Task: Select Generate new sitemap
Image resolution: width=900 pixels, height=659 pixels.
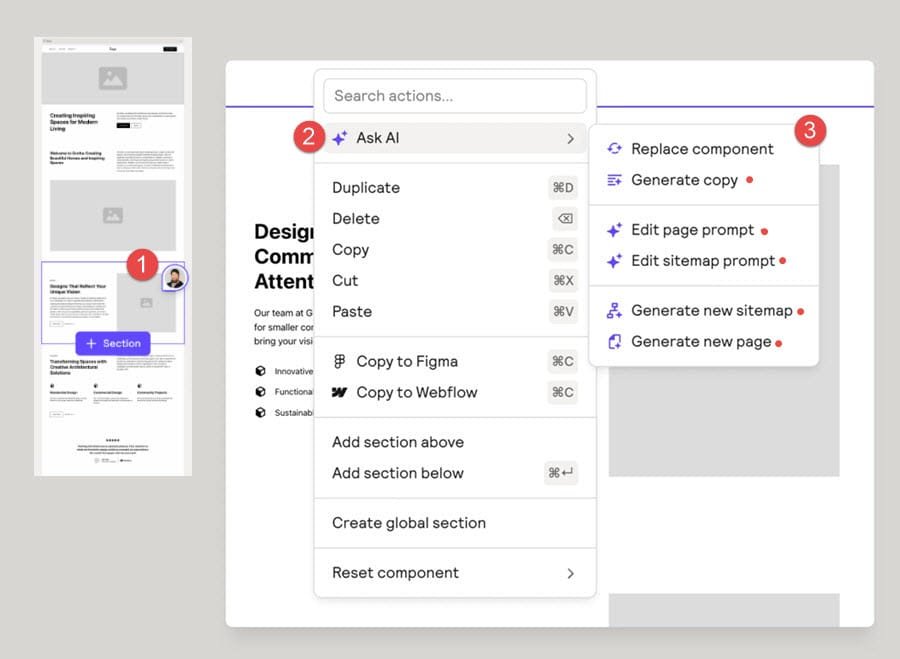Action: click(703, 311)
